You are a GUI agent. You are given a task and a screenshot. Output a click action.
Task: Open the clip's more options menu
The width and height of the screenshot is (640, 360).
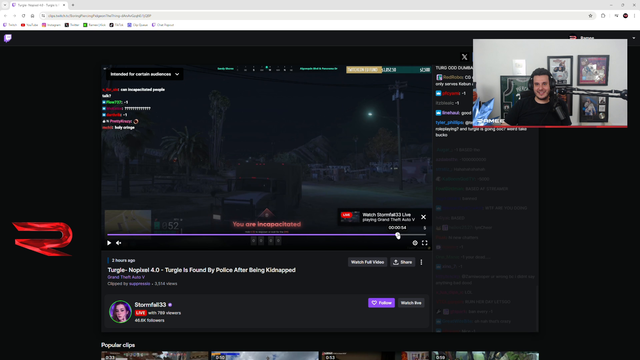coord(421,262)
